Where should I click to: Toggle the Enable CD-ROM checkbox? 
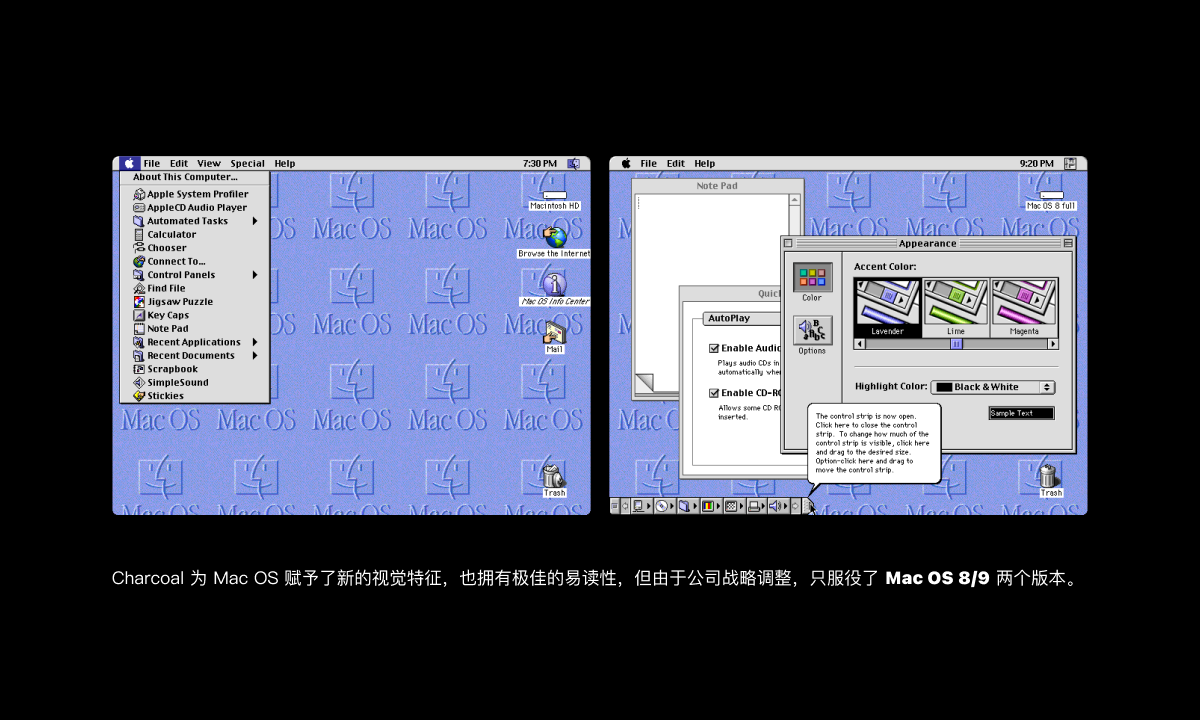pyautogui.click(x=714, y=393)
